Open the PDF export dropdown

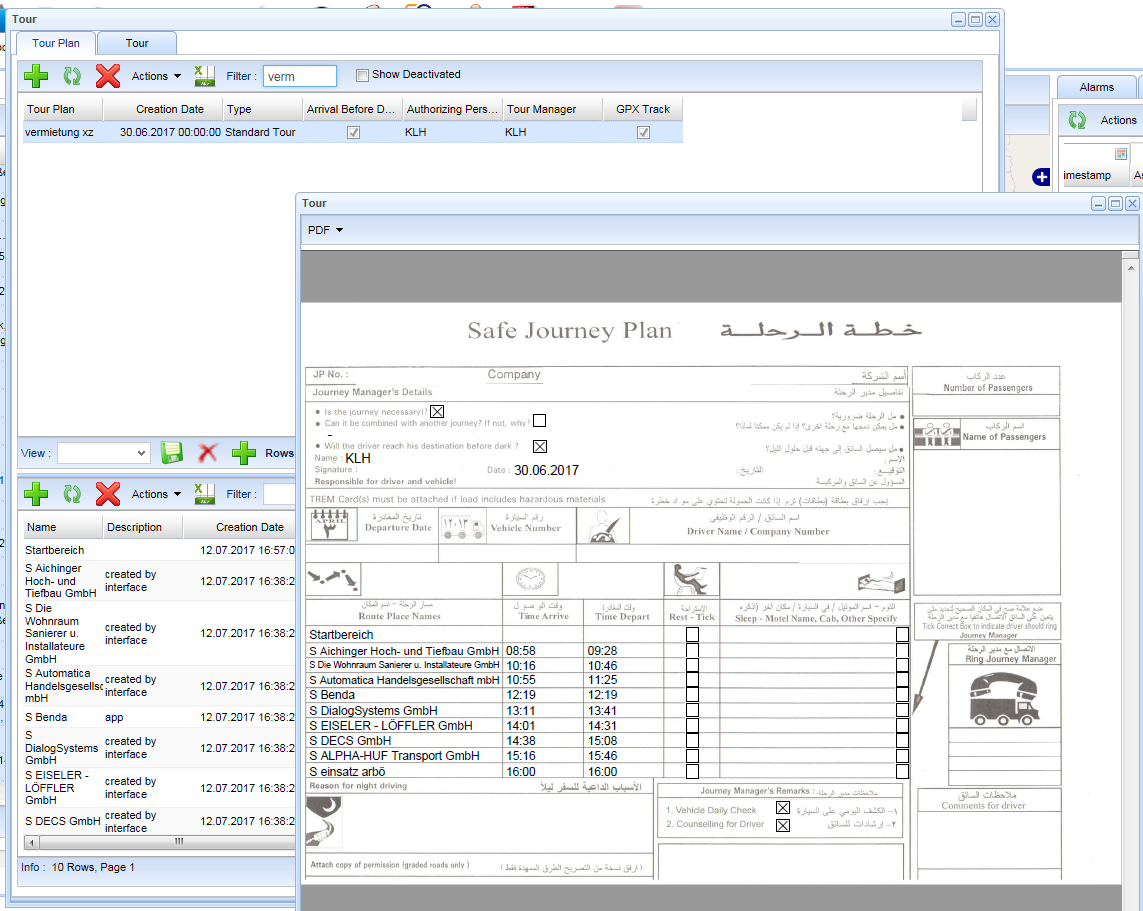click(322, 229)
